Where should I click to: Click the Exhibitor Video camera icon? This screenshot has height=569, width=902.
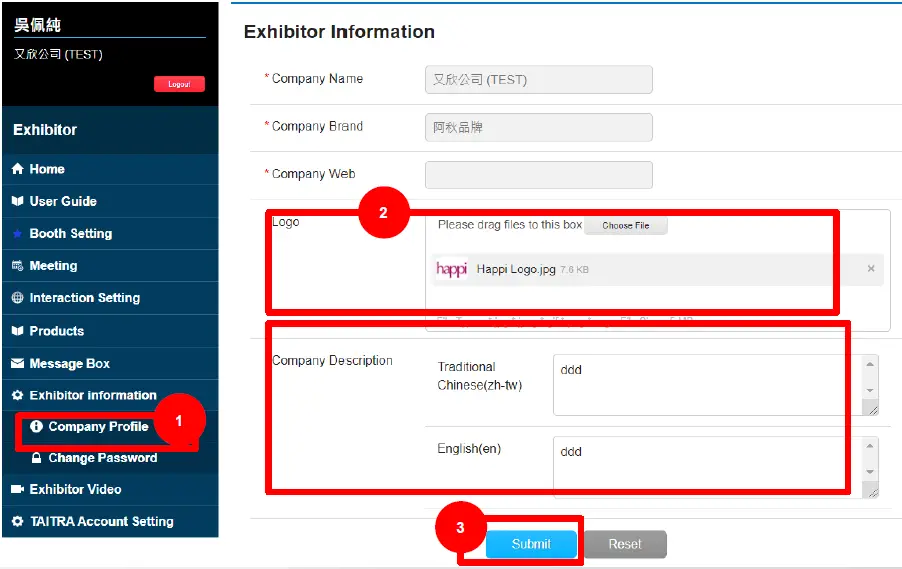17,489
